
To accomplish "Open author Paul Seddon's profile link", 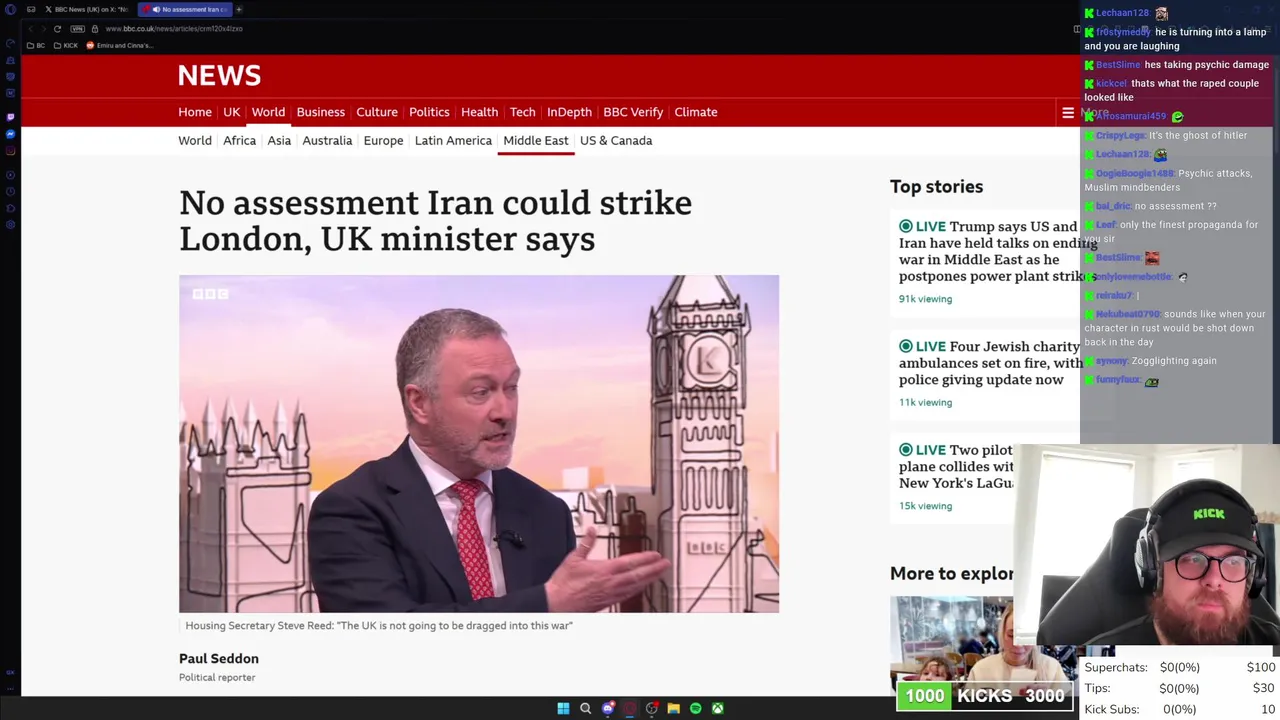I will (218, 659).
